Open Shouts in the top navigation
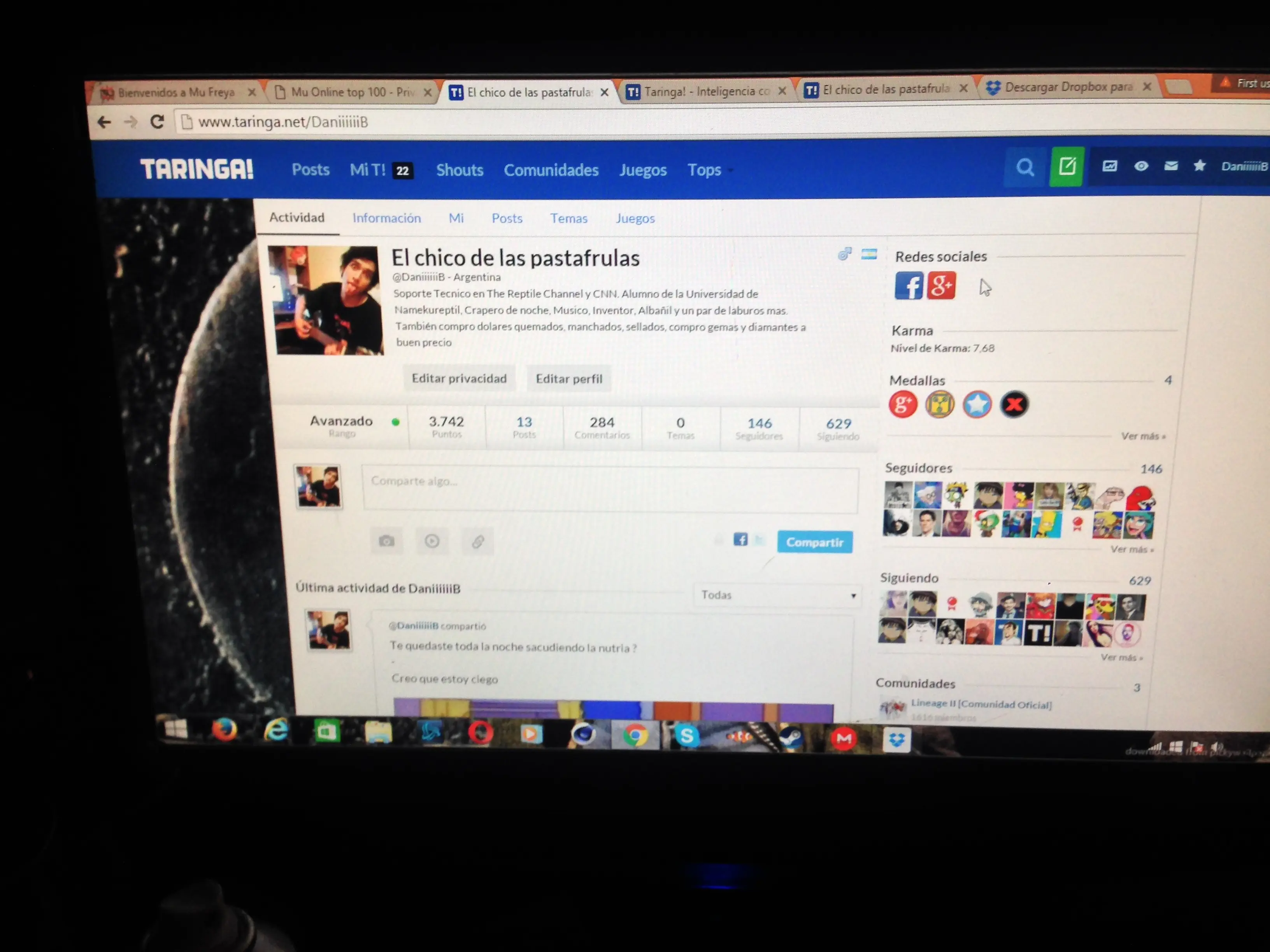 tap(460, 170)
